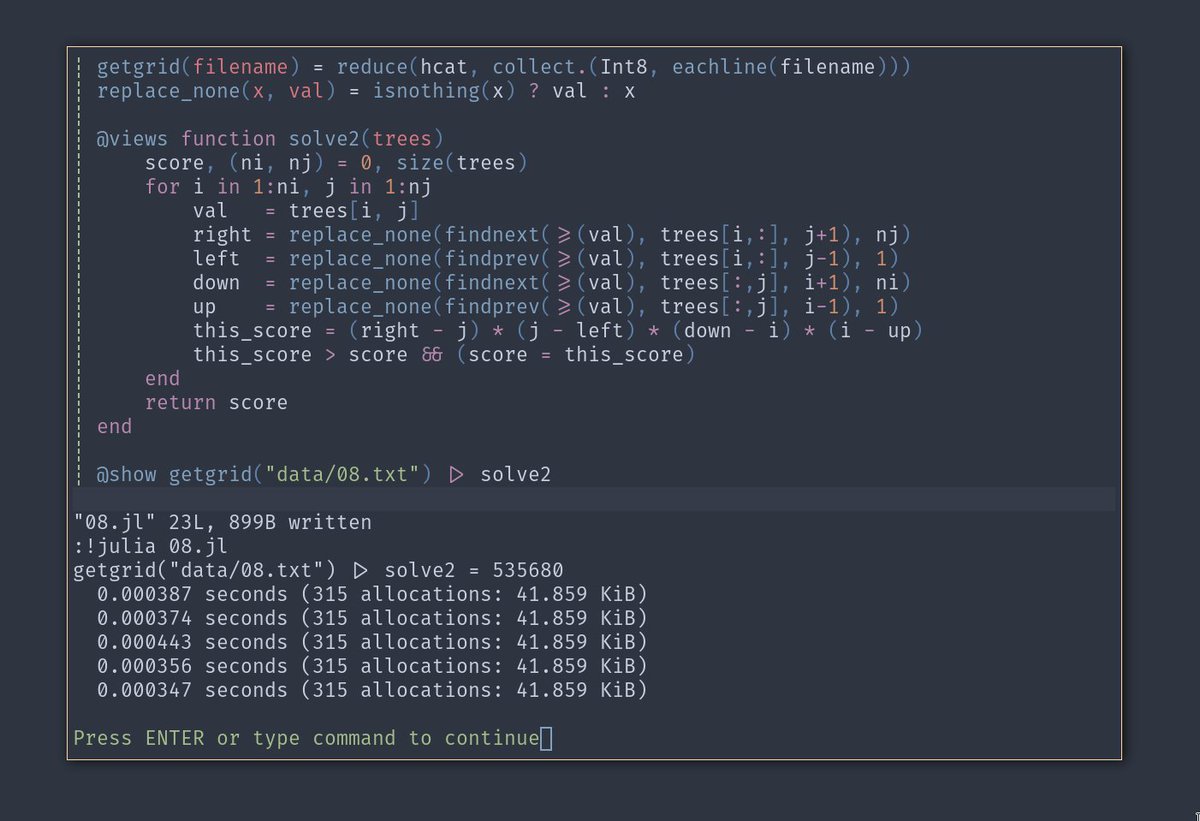
Task: Click 'Press ENTER or type command to continue' prompt
Action: [306, 738]
